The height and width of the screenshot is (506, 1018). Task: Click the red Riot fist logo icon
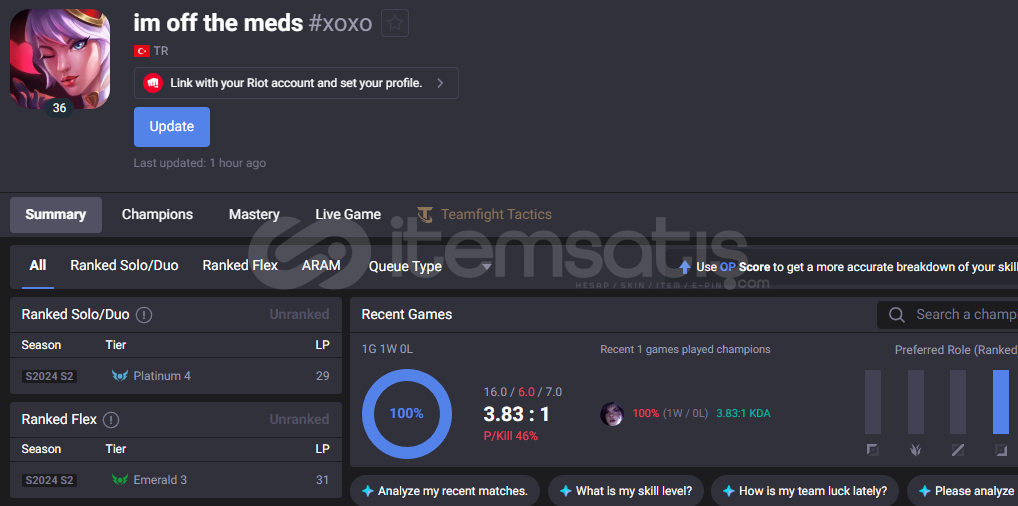coord(153,83)
